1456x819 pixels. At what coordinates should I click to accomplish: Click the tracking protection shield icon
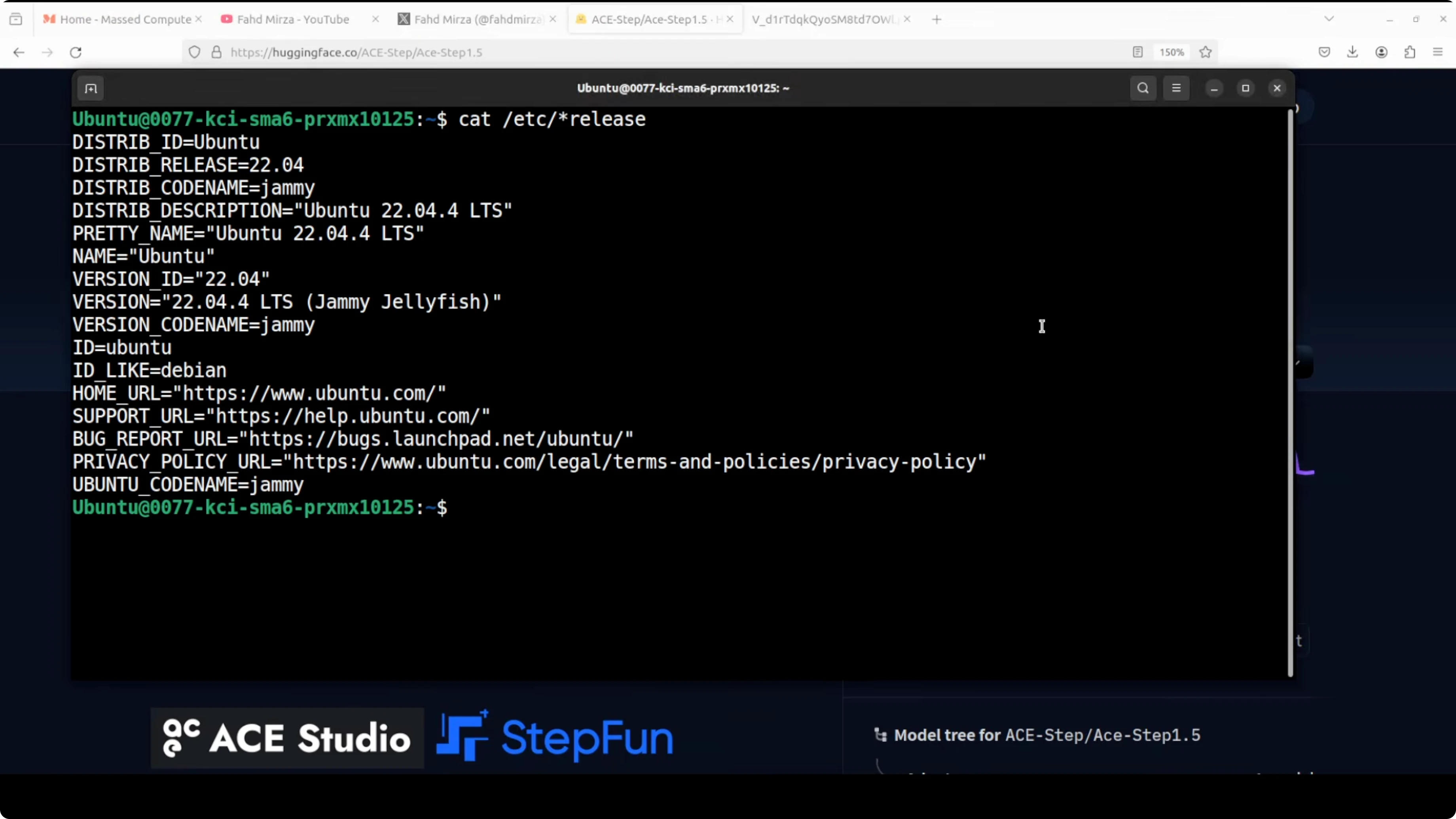(x=194, y=53)
